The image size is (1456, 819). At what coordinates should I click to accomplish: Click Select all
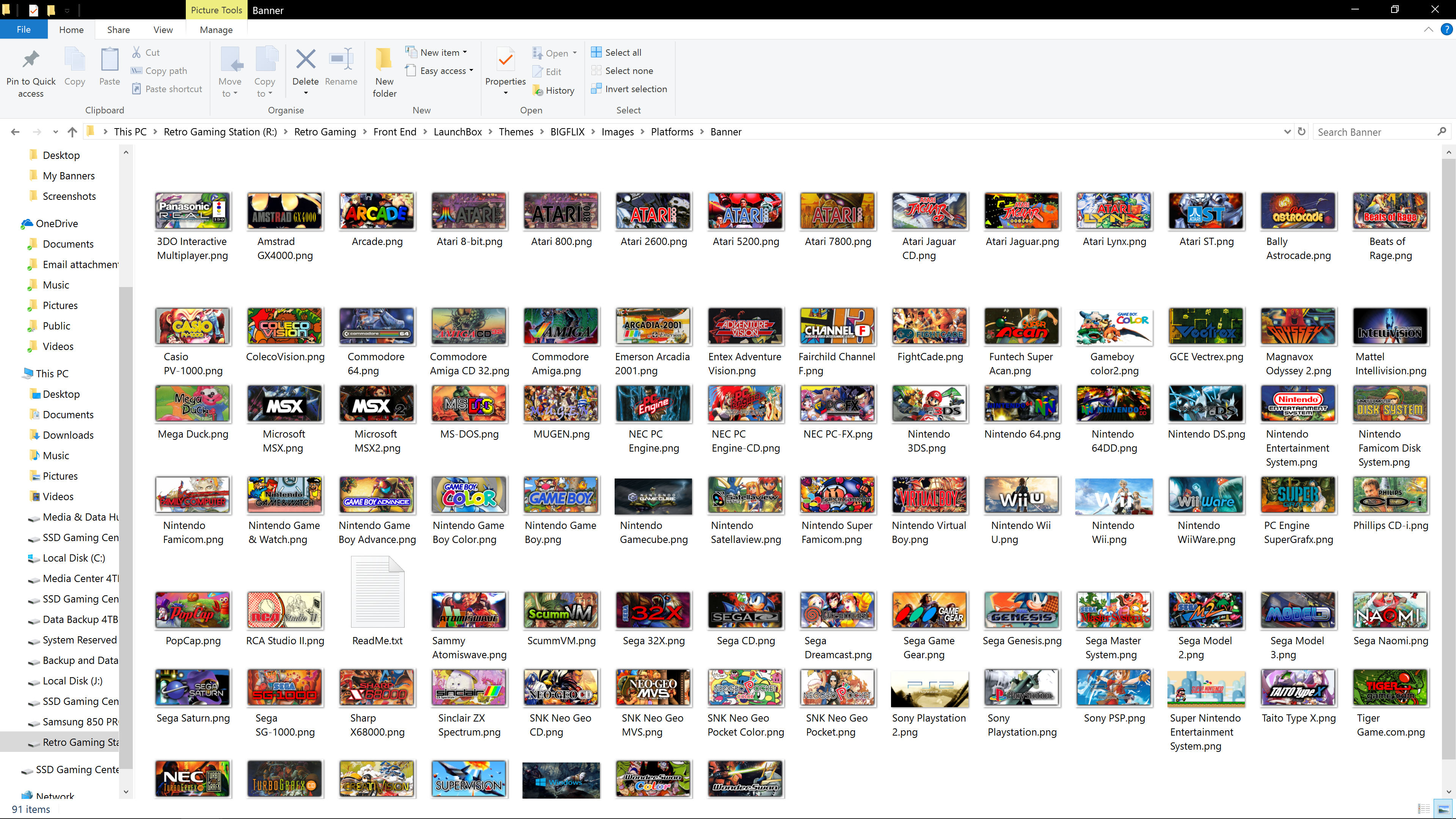616,52
